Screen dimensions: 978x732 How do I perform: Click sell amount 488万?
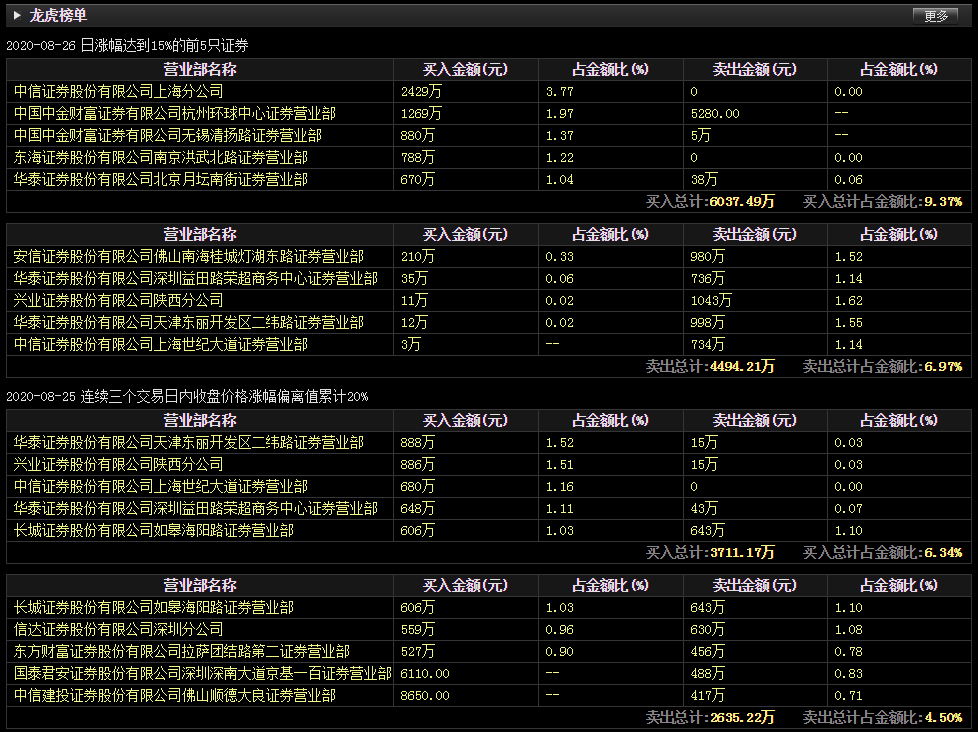707,673
